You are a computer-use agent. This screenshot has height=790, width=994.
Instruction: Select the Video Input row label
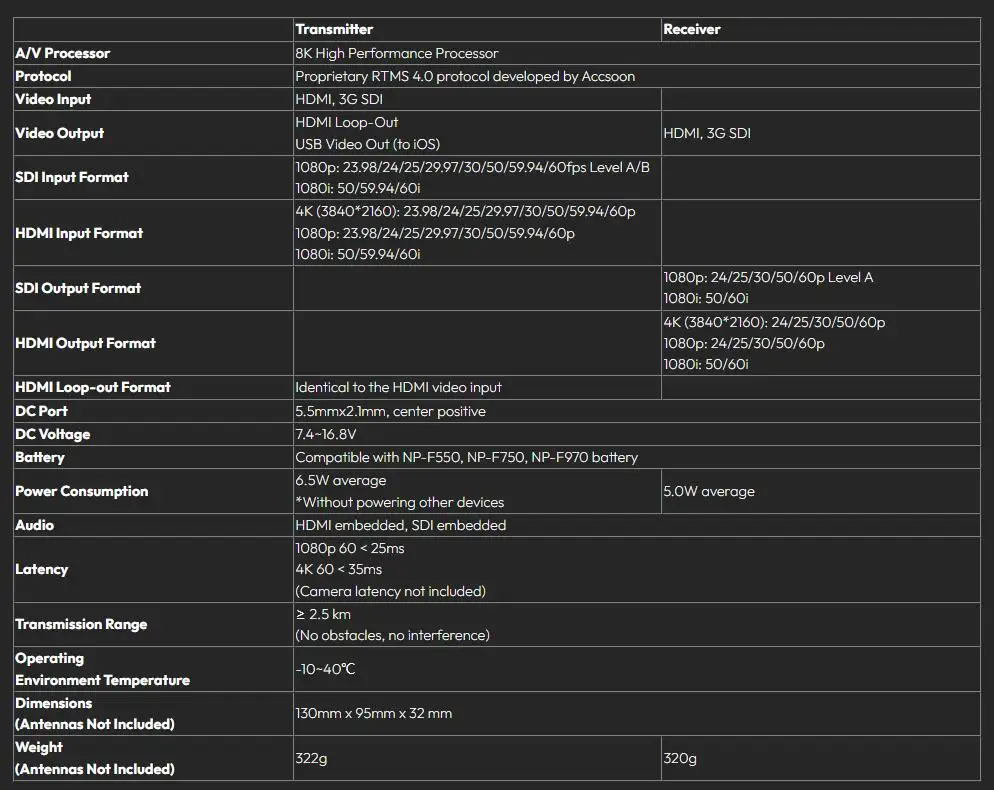pos(53,99)
